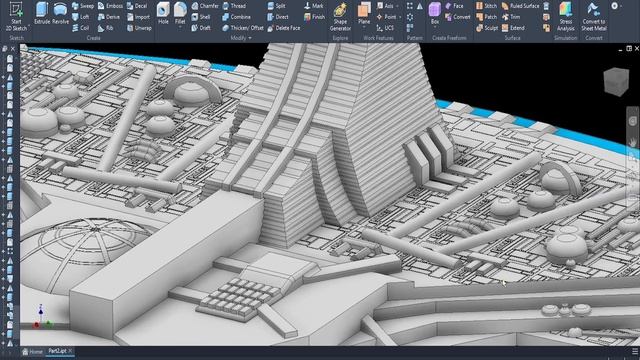Screen dimensions: 640x360
Task: Start a new 2D Sketch
Action: click(16, 16)
